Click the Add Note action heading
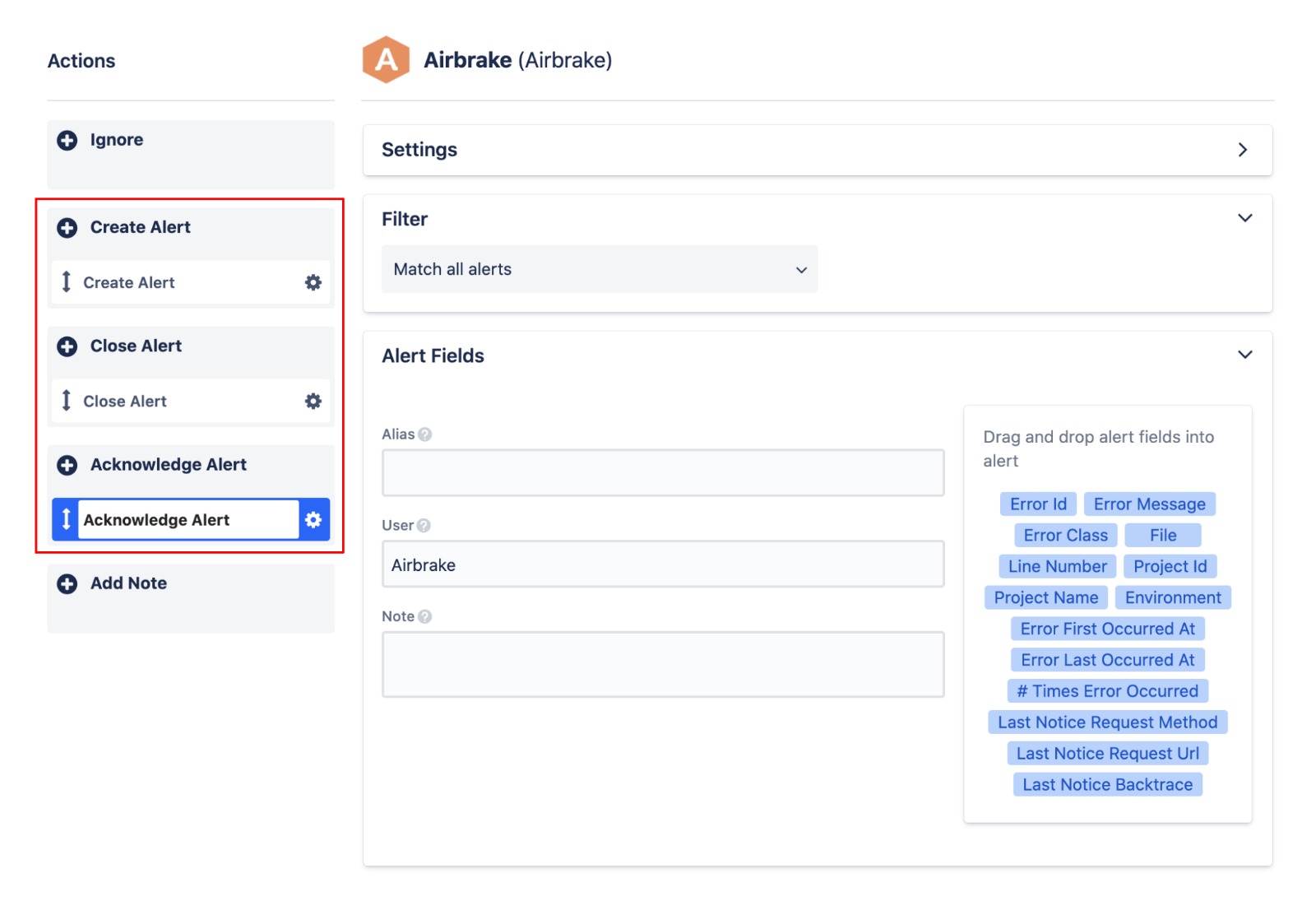The width and height of the screenshot is (1316, 915). (x=128, y=583)
